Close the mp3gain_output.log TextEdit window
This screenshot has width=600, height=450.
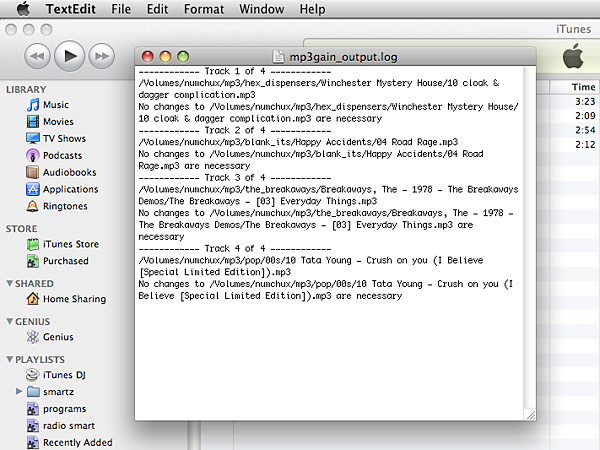147,57
